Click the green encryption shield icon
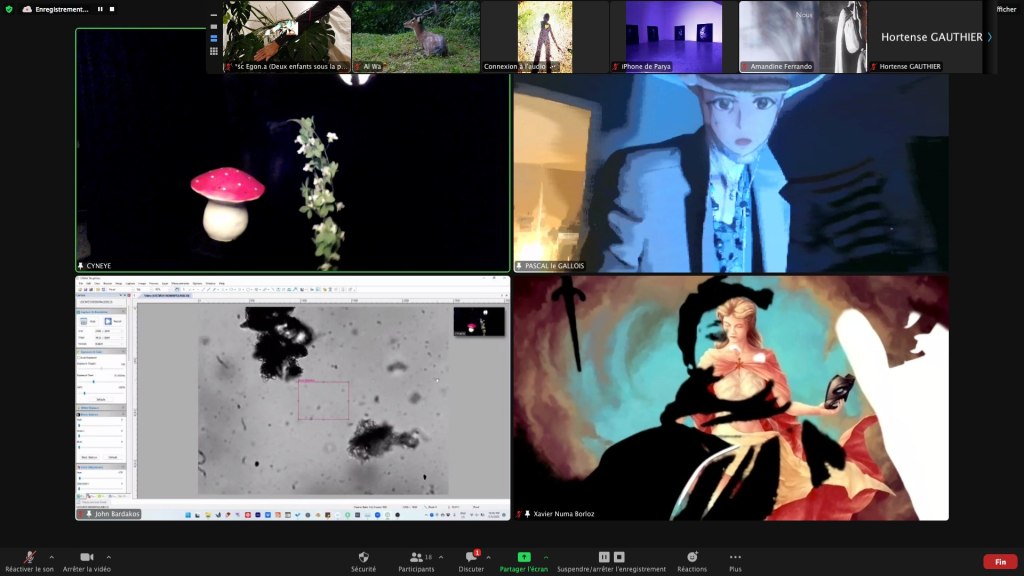 pyautogui.click(x=9, y=9)
